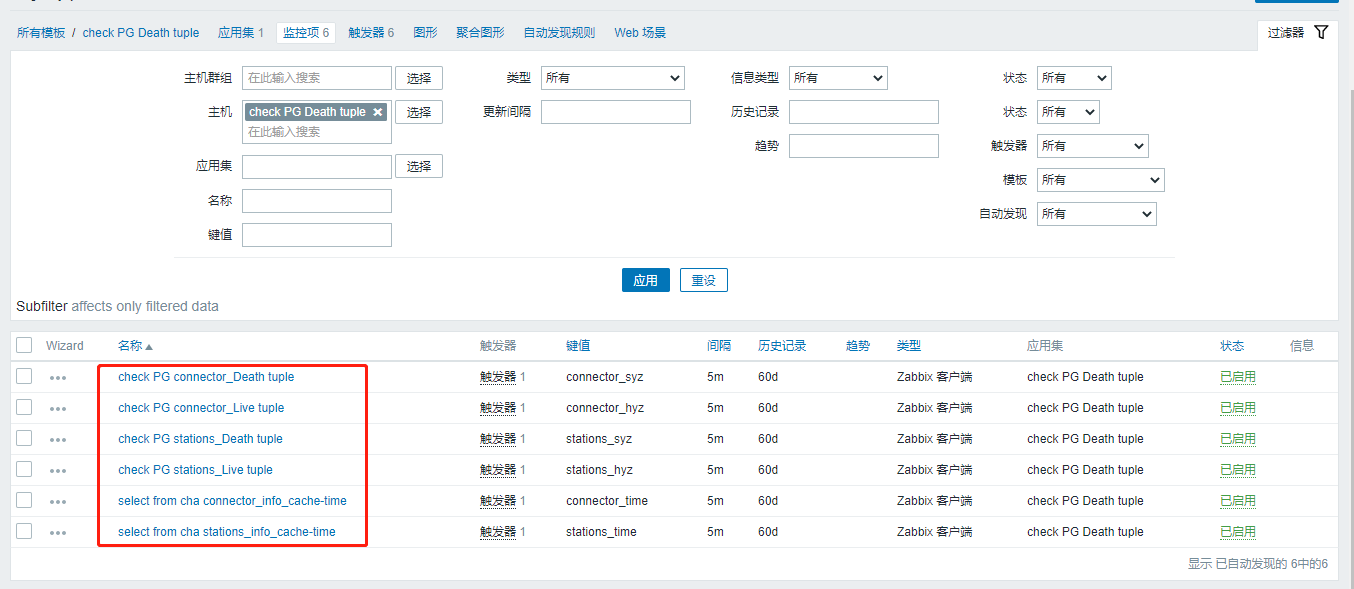Sort by 历史记录 column header
This screenshot has height=589, width=1354.
tap(782, 346)
